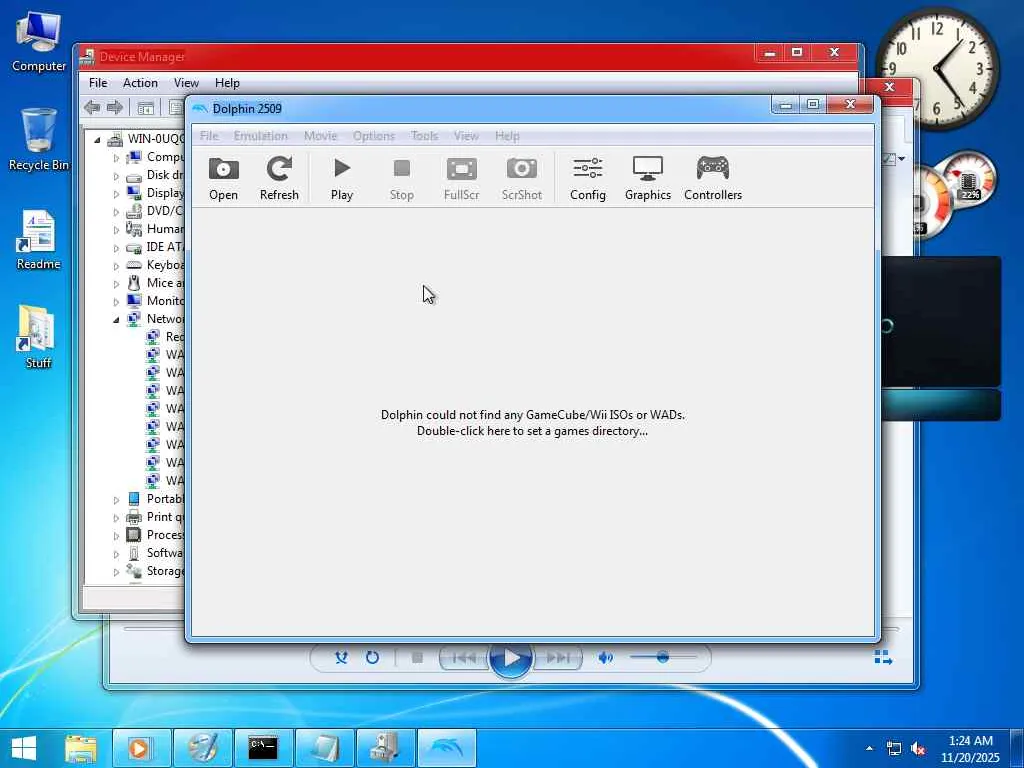
Task: Select the Readme desktop shortcut
Action: coord(39,240)
